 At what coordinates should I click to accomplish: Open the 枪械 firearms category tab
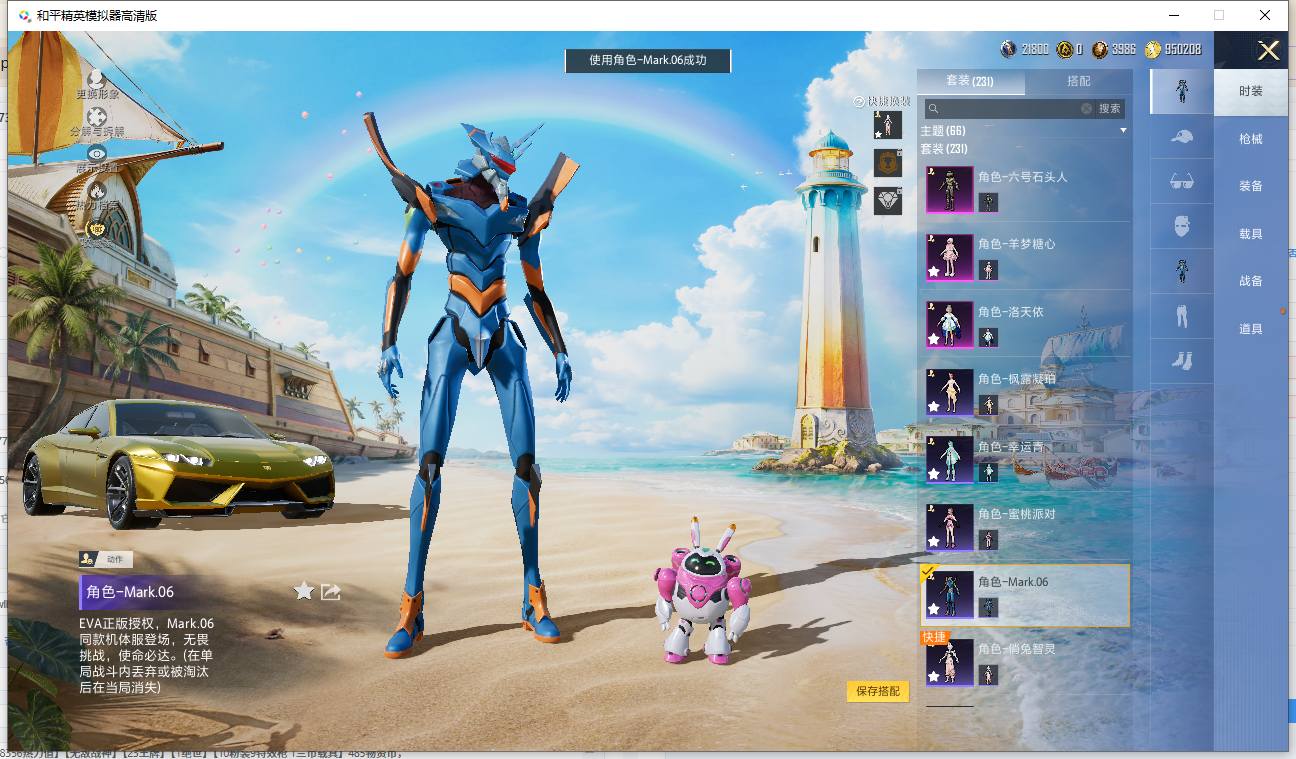coord(1251,139)
